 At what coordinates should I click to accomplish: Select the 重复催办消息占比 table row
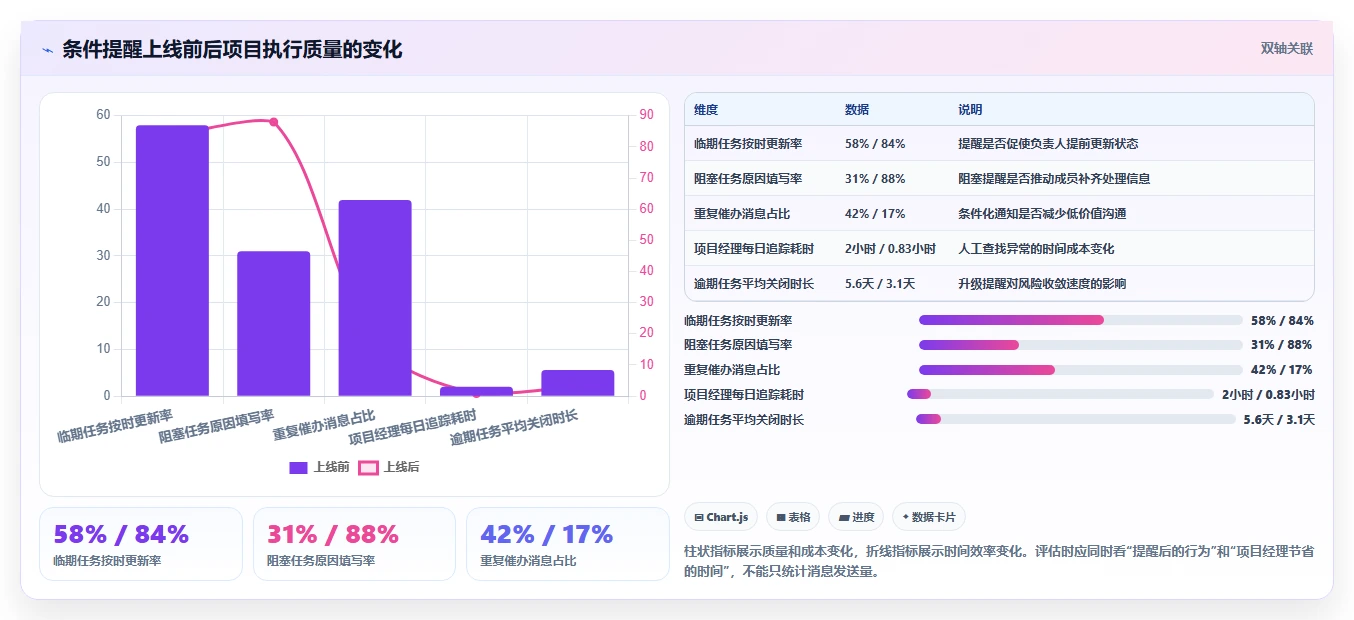[999, 213]
